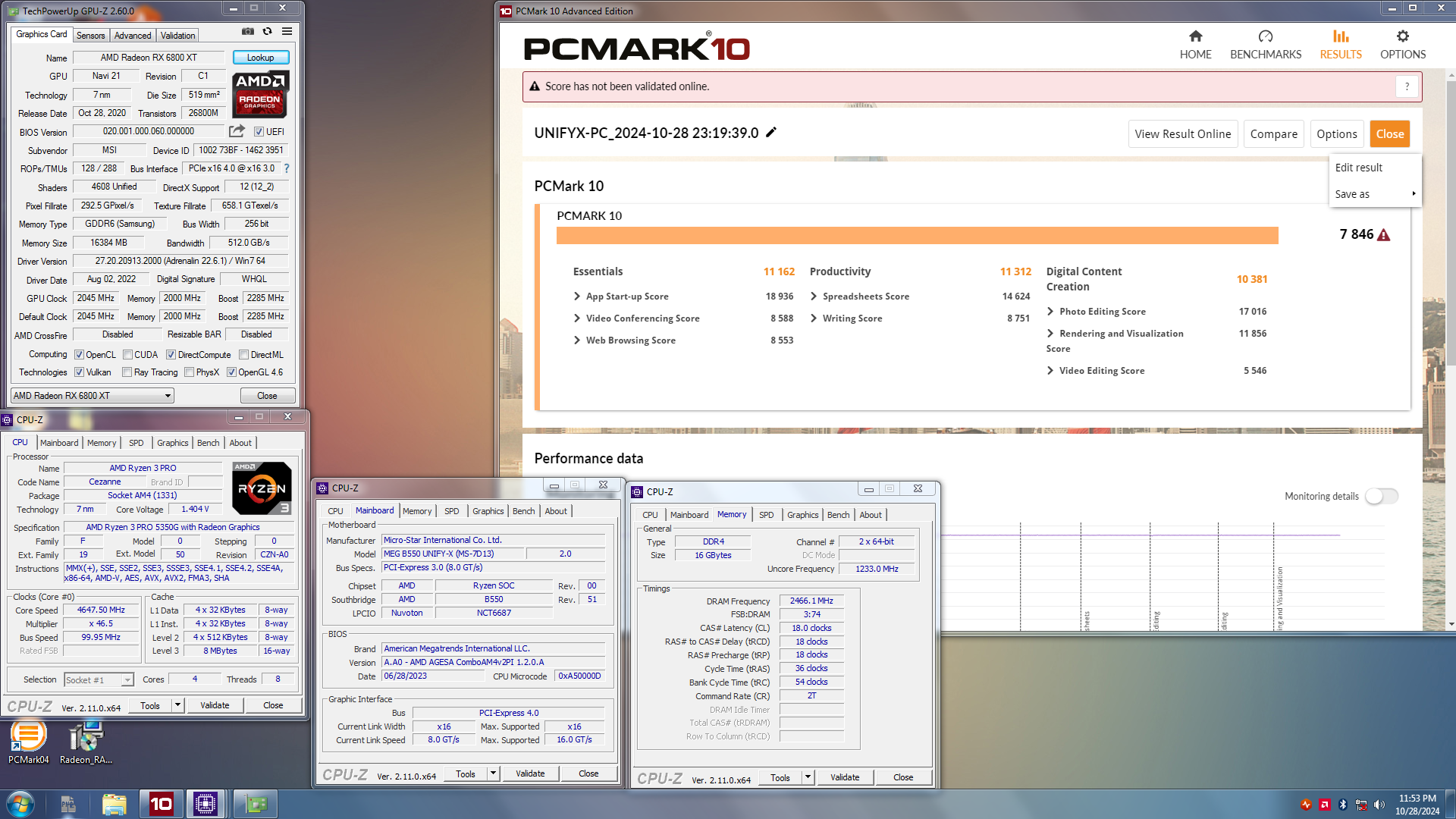Open Tools dropdown arrow in CPU-Z Mainboard window

tap(493, 773)
